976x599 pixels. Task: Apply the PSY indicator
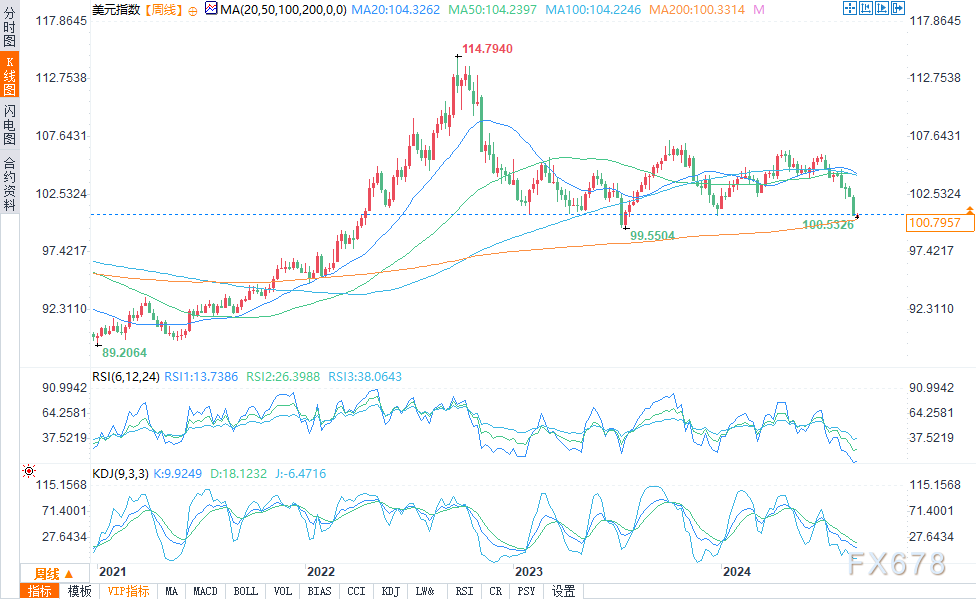[526, 591]
